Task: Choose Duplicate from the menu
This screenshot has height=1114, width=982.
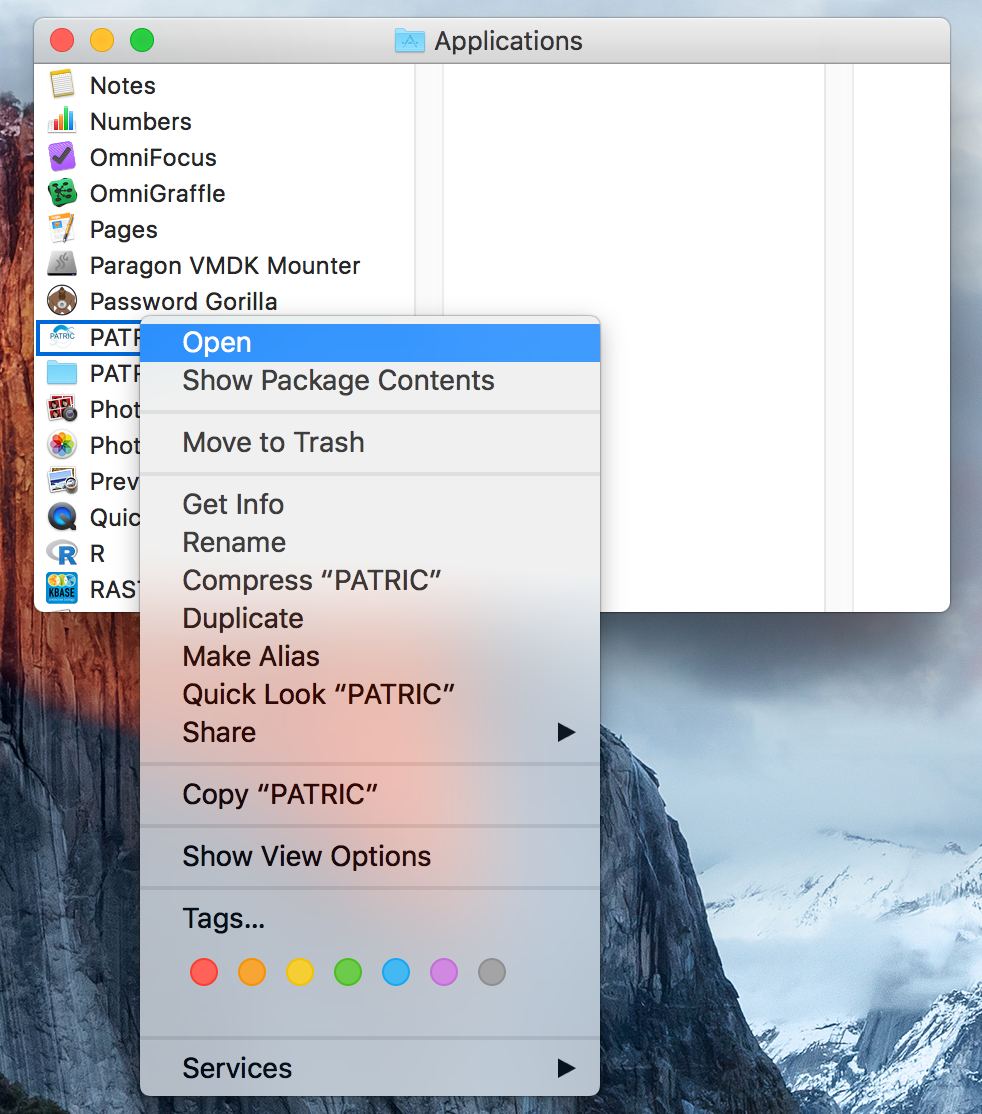Action: [x=369, y=619]
